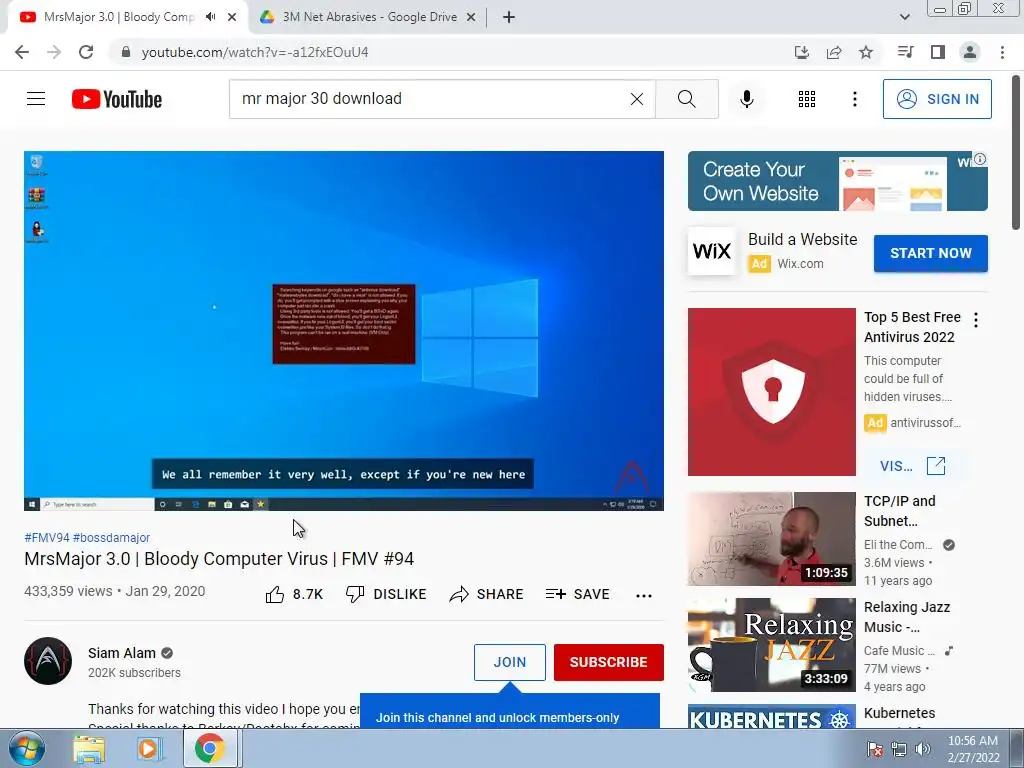This screenshot has height=768, width=1024.
Task: Open the YouTube apps grid
Action: [x=807, y=99]
